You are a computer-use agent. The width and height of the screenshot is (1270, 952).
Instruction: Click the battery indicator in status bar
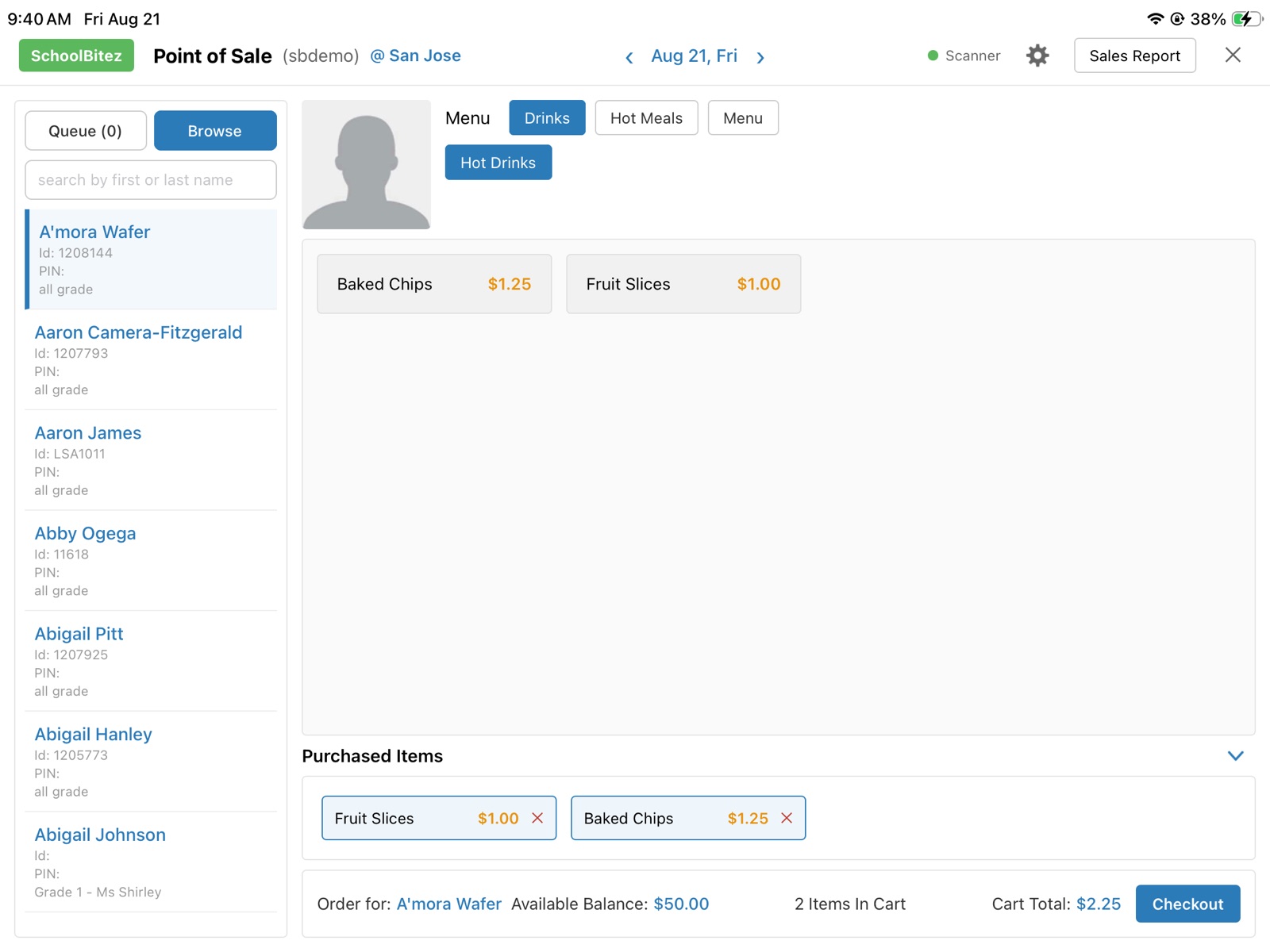(1246, 18)
